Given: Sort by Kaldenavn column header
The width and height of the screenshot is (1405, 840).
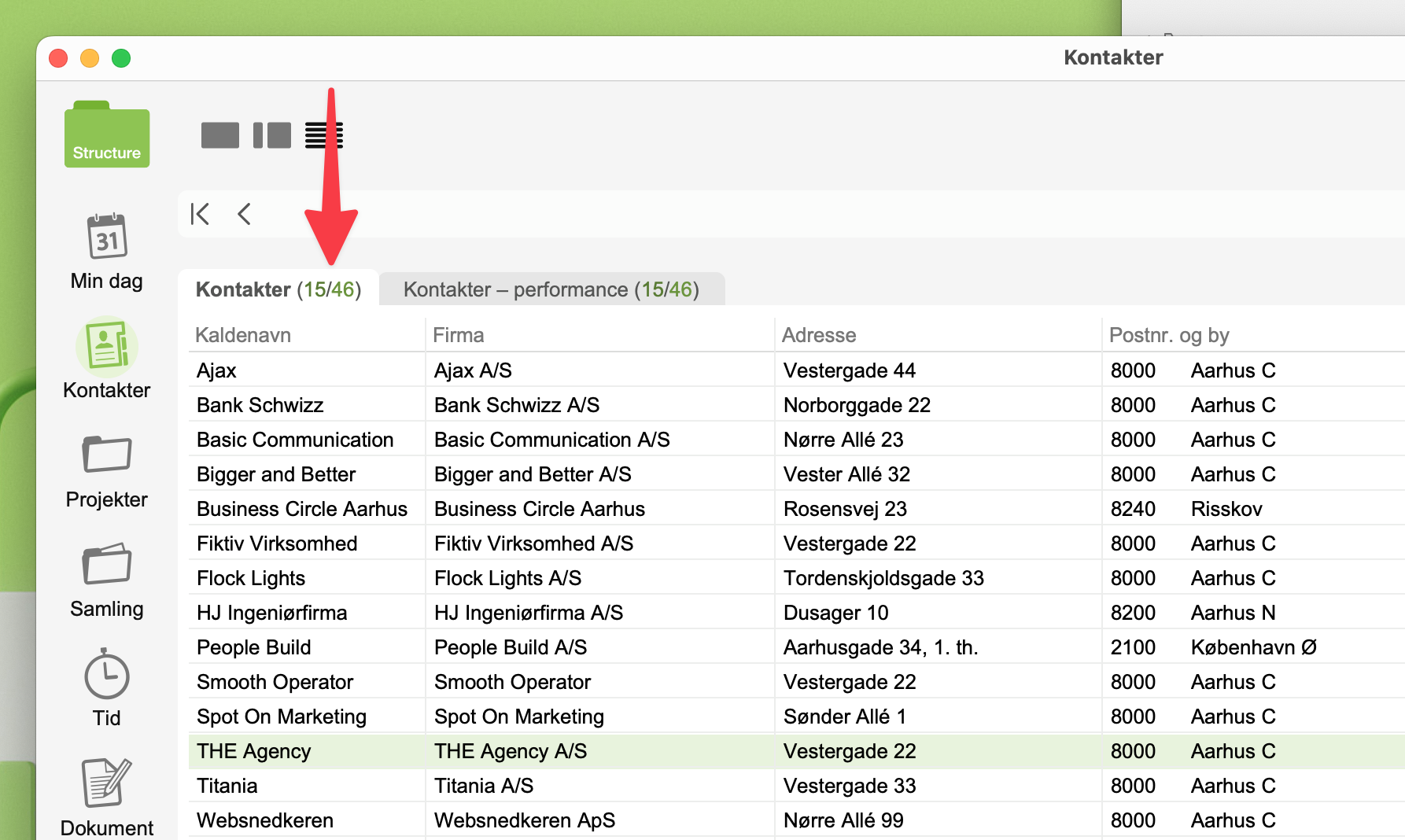Looking at the screenshot, I should point(243,335).
